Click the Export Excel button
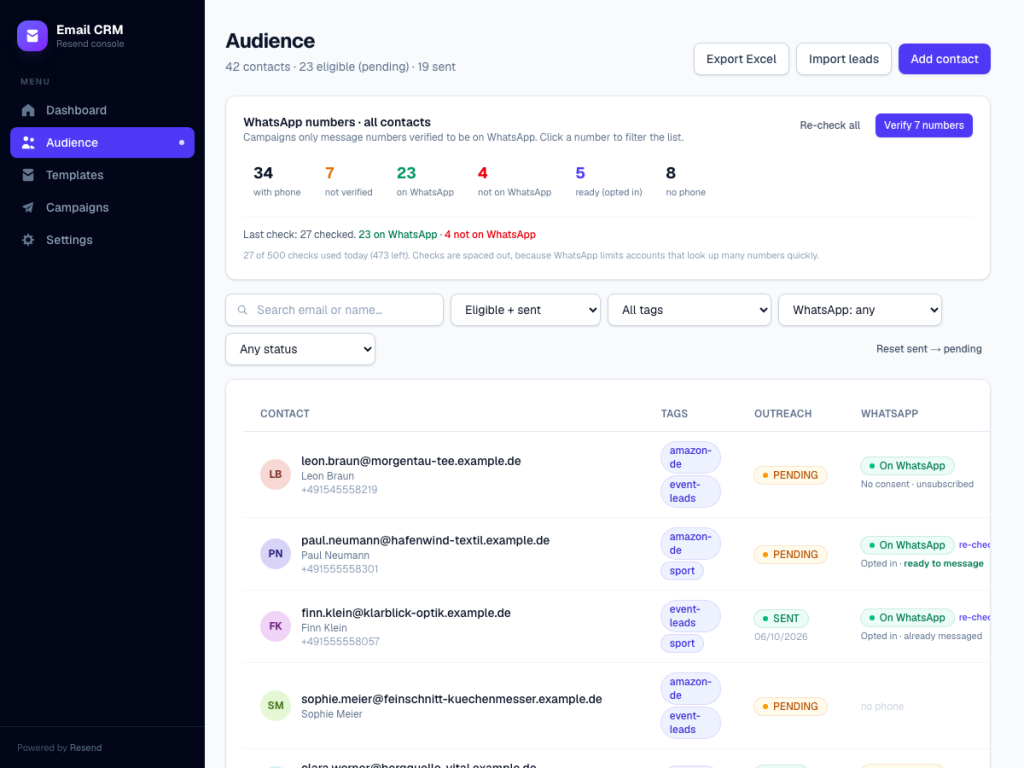Viewport: 1024px width, 768px height. pos(741,59)
